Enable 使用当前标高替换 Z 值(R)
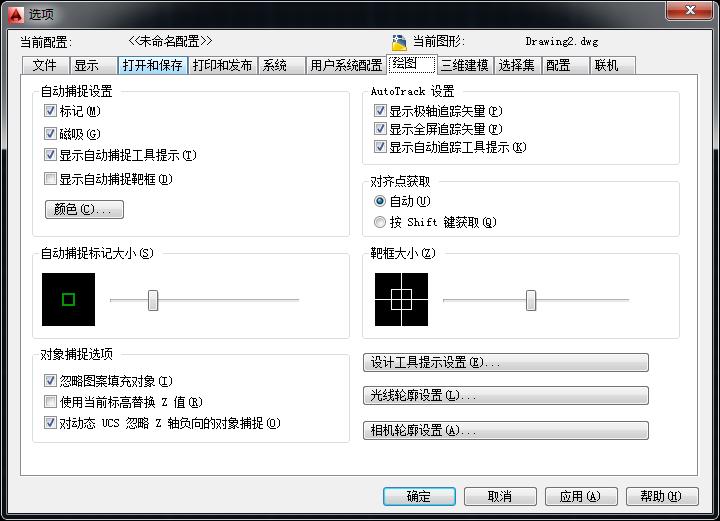 (50, 402)
